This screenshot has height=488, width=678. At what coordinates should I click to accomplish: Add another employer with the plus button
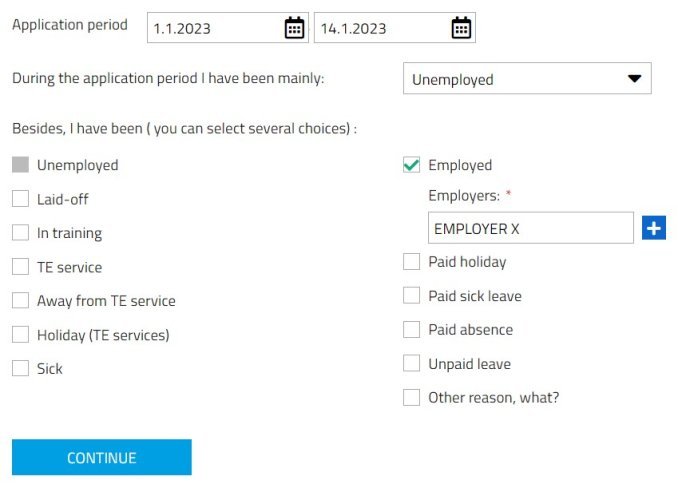point(654,228)
